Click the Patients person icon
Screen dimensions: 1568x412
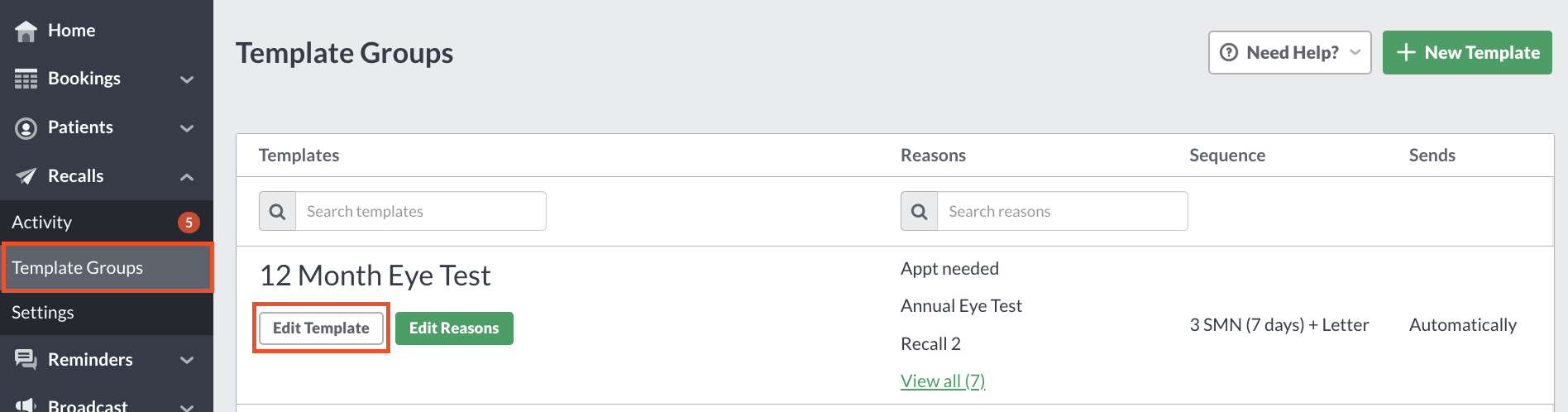26,128
